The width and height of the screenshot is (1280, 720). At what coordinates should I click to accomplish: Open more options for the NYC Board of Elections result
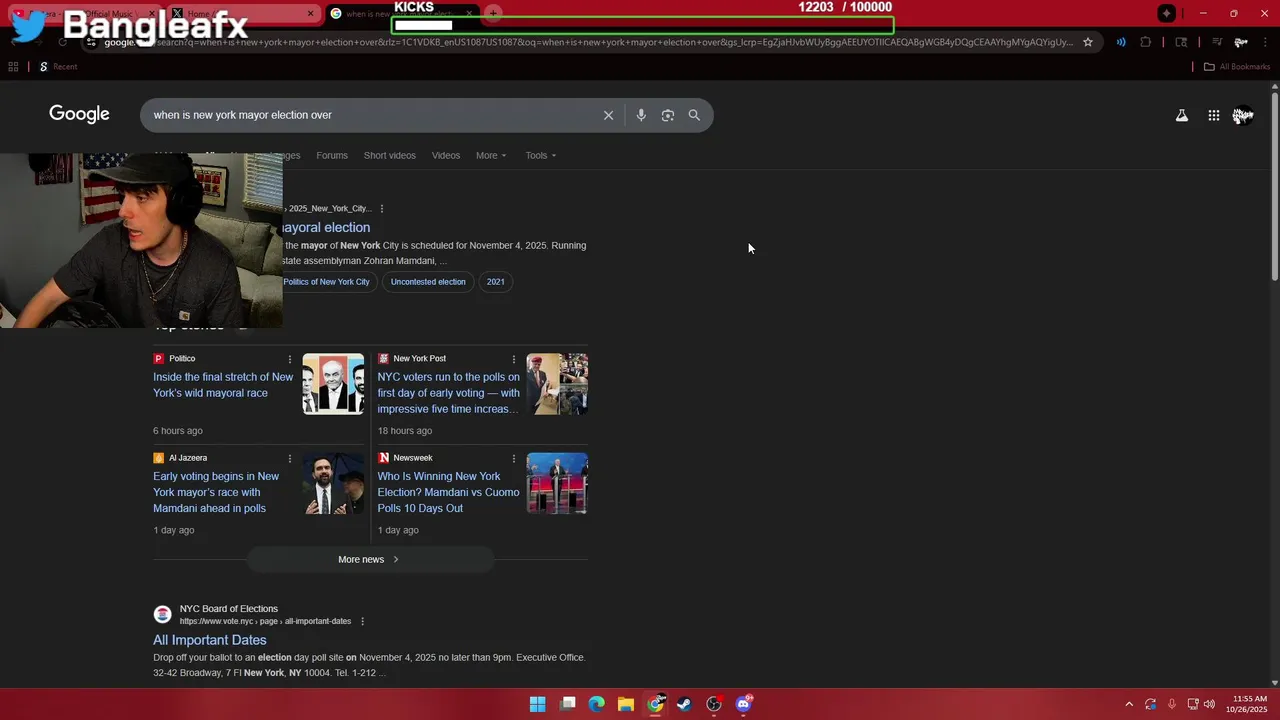362,621
